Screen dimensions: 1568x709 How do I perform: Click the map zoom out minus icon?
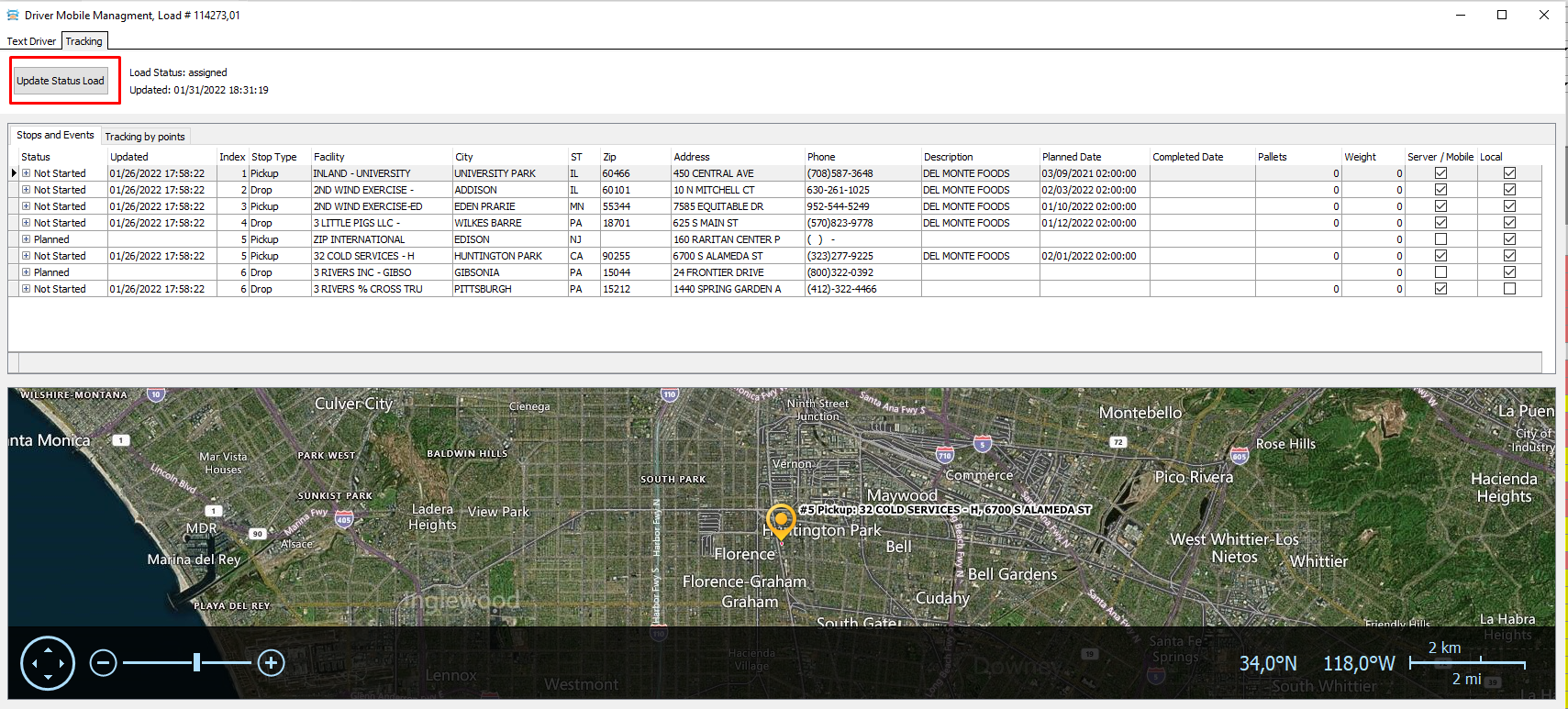104,662
